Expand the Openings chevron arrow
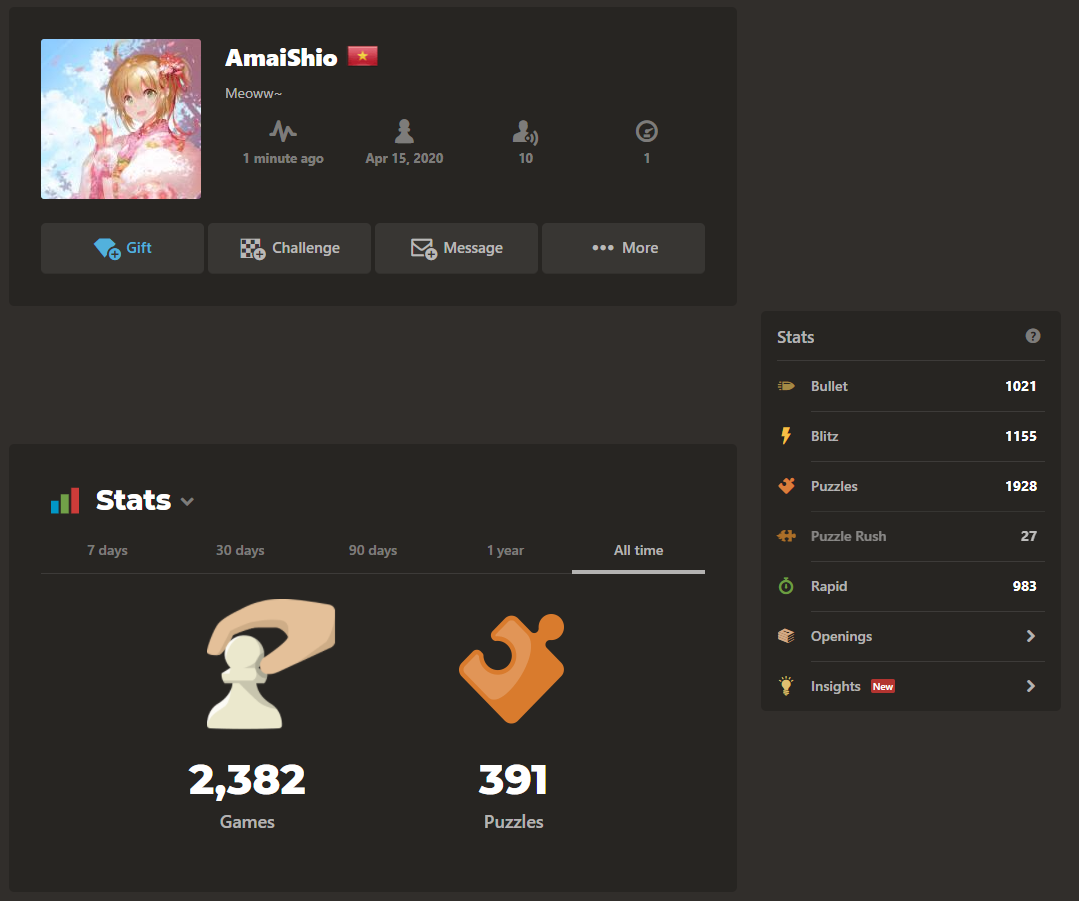Viewport: 1079px width, 901px height. [x=1030, y=636]
